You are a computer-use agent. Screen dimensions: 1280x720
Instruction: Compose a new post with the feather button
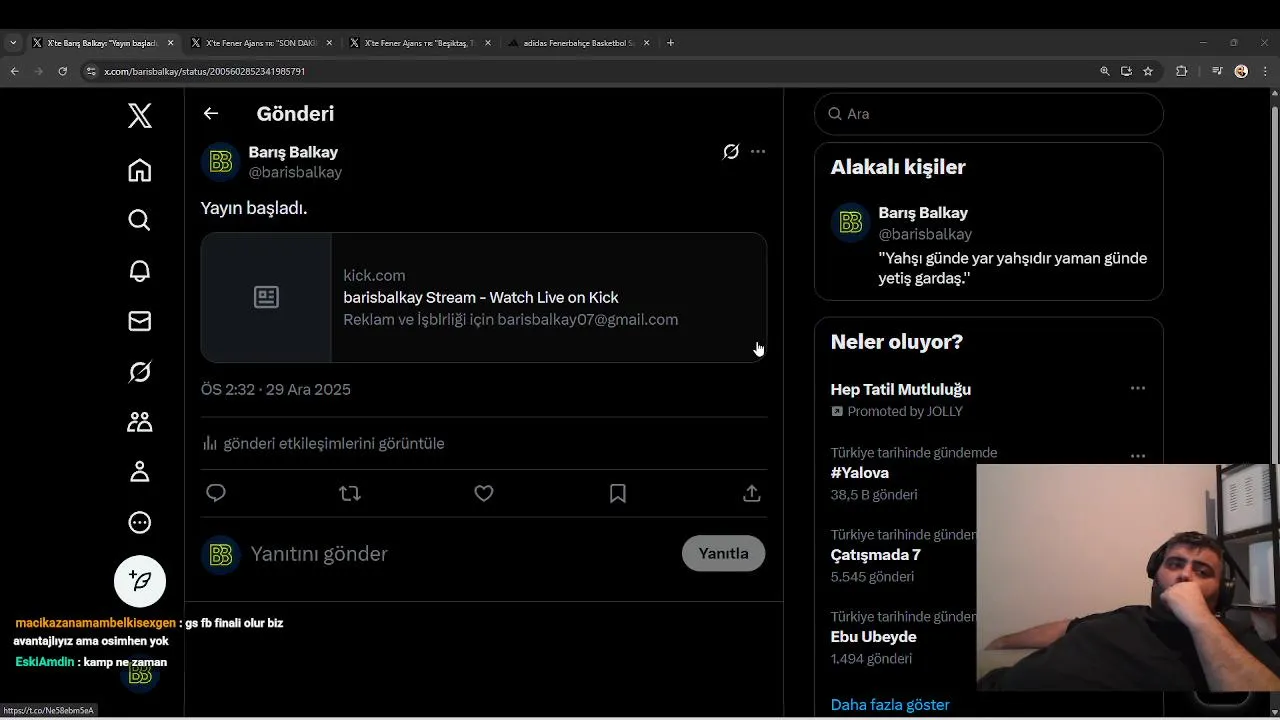[x=140, y=581]
